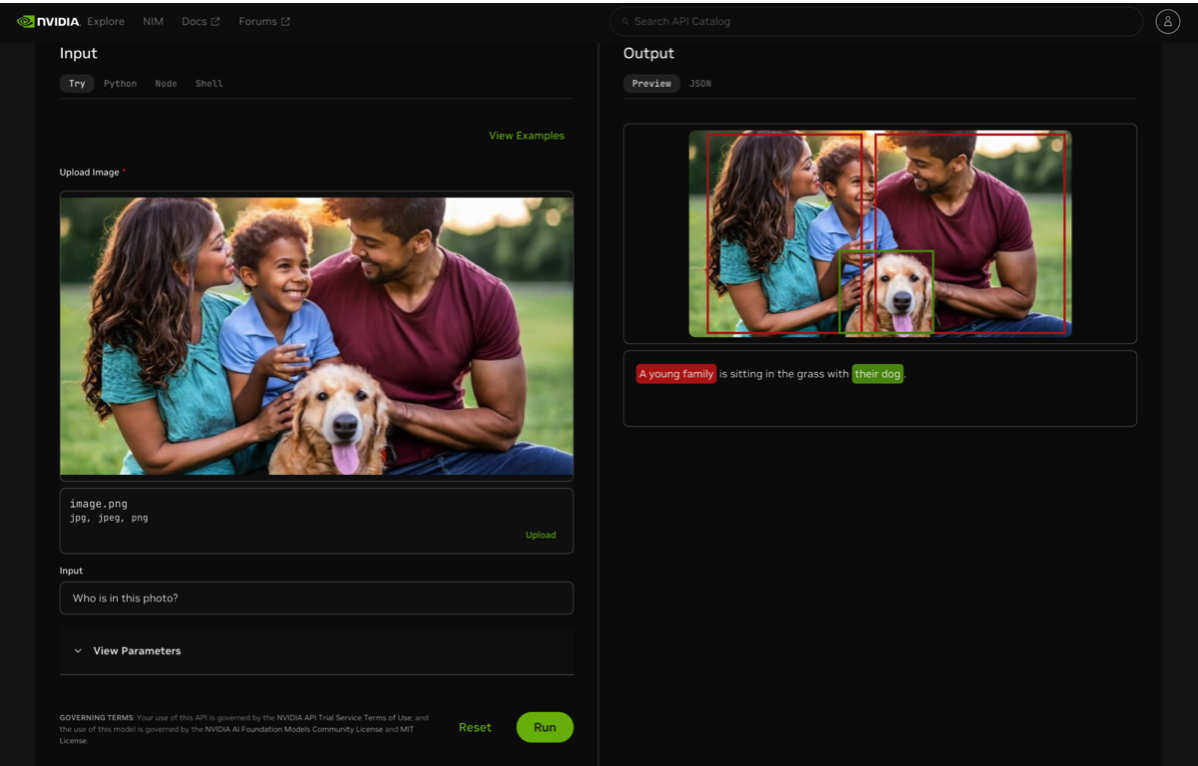Select the Shell tab
This screenshot has width=1198, height=766.
click(209, 84)
